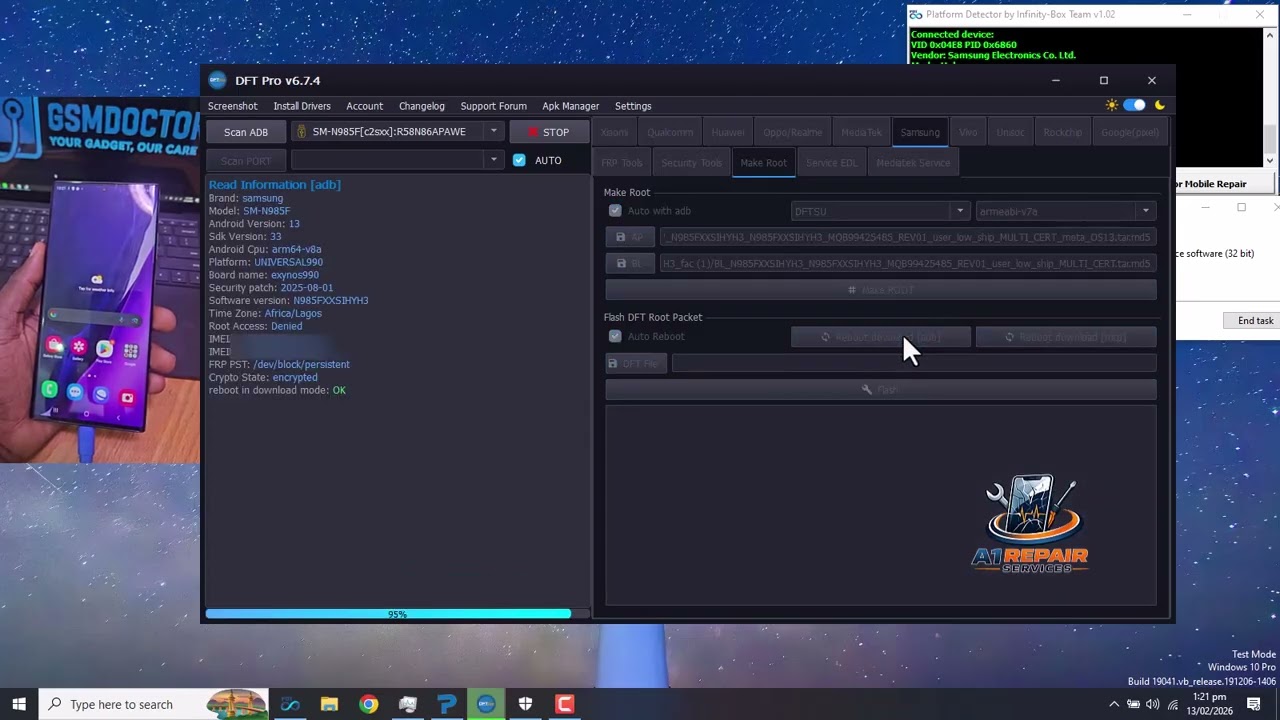Open Chrome from the taskbar
Screen dimensions: 1280x720
[369, 704]
